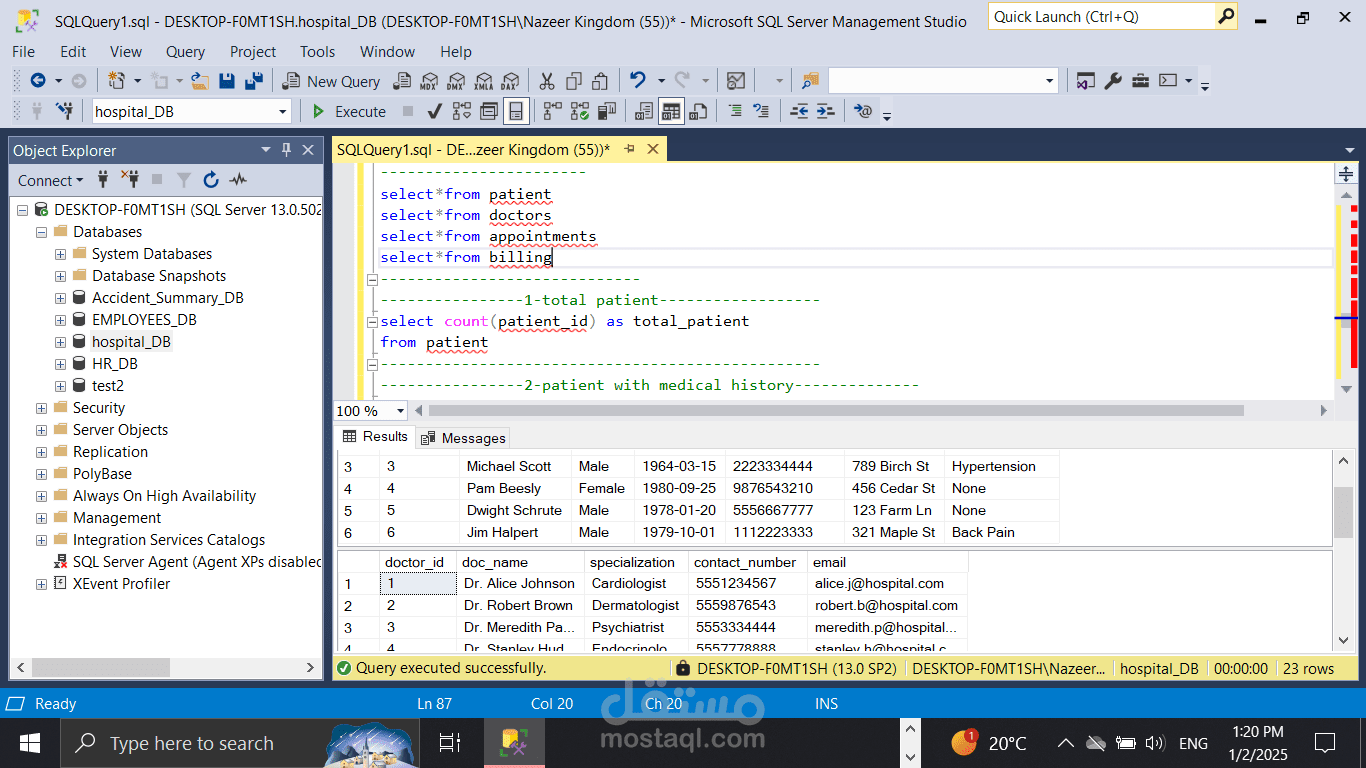Click the DAX query icon
Viewport: 1366px width, 768px height.
click(x=510, y=81)
